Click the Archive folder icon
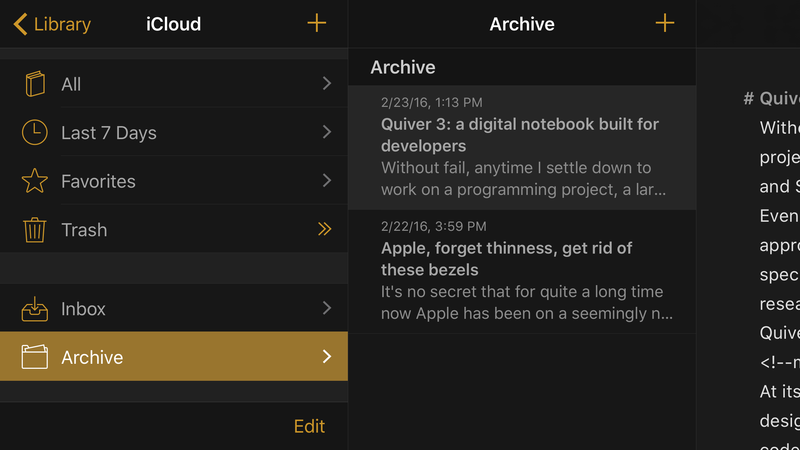The width and height of the screenshot is (800, 450). (x=35, y=357)
